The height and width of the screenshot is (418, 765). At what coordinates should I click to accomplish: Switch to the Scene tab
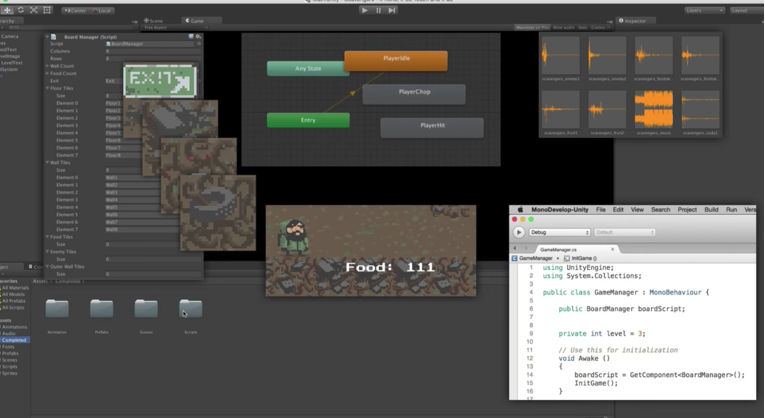(154, 20)
